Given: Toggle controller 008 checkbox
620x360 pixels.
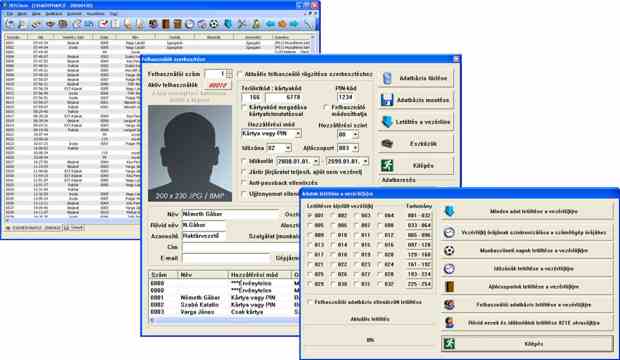Looking at the screenshot, I should 380,225.
